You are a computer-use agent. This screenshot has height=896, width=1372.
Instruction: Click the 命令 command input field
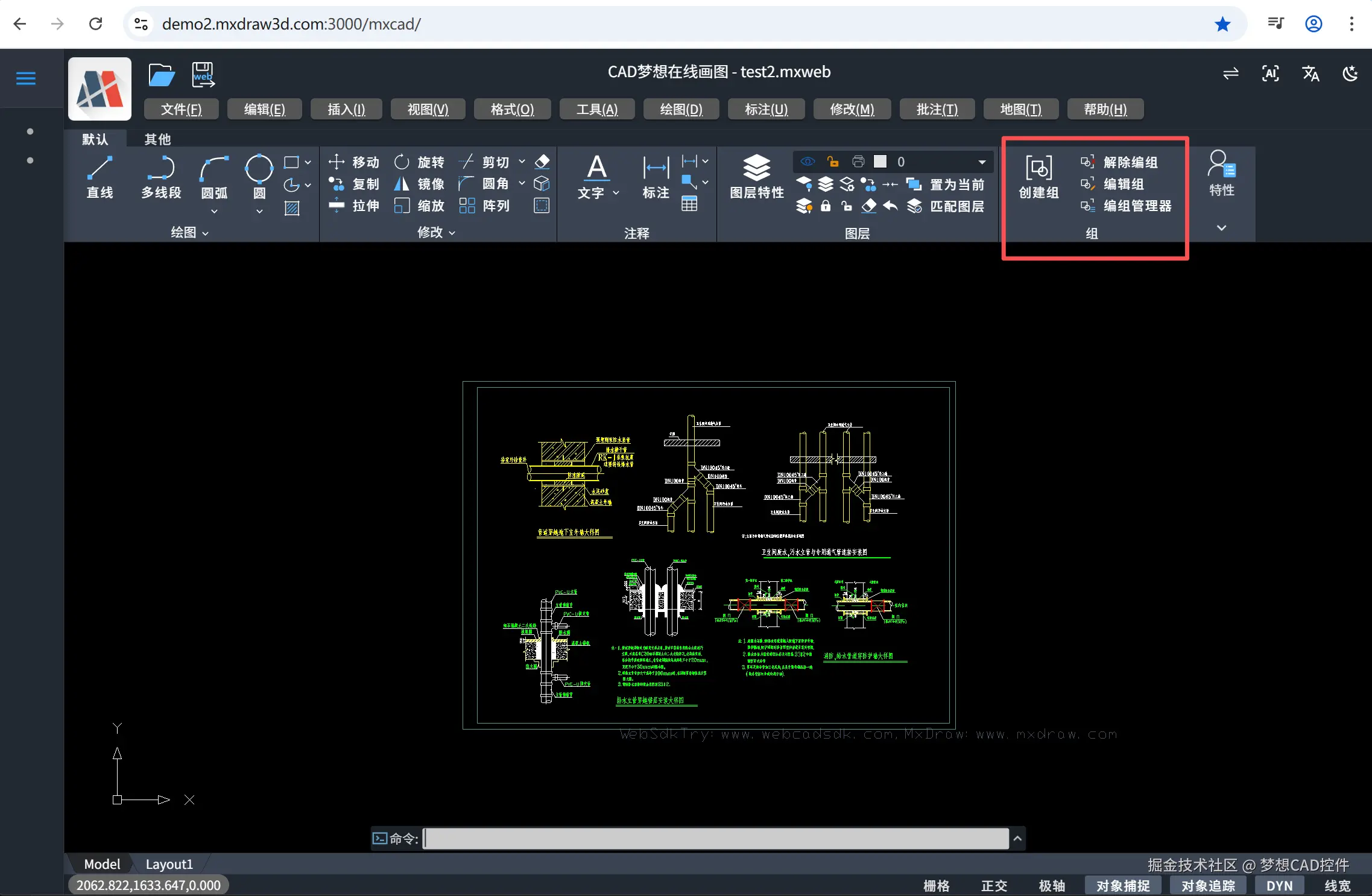(x=715, y=838)
